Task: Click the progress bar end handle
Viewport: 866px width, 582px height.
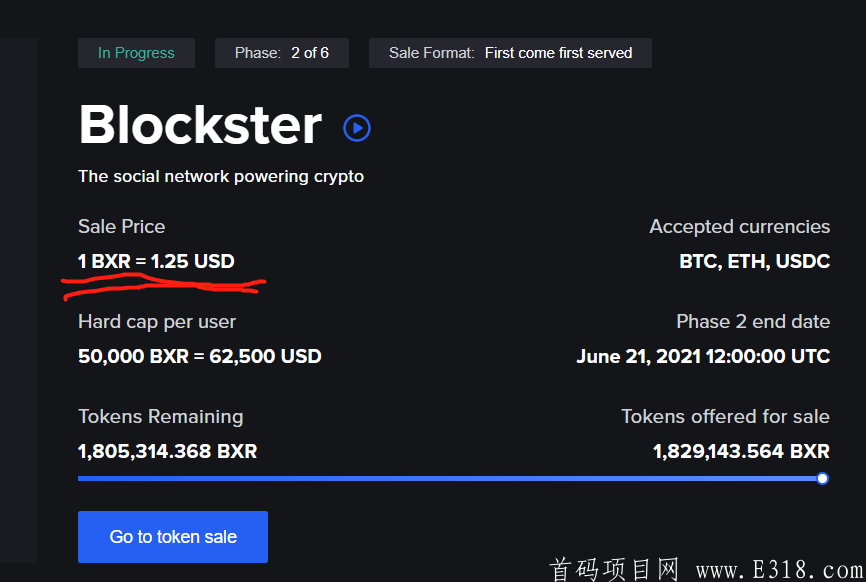Action: (822, 479)
